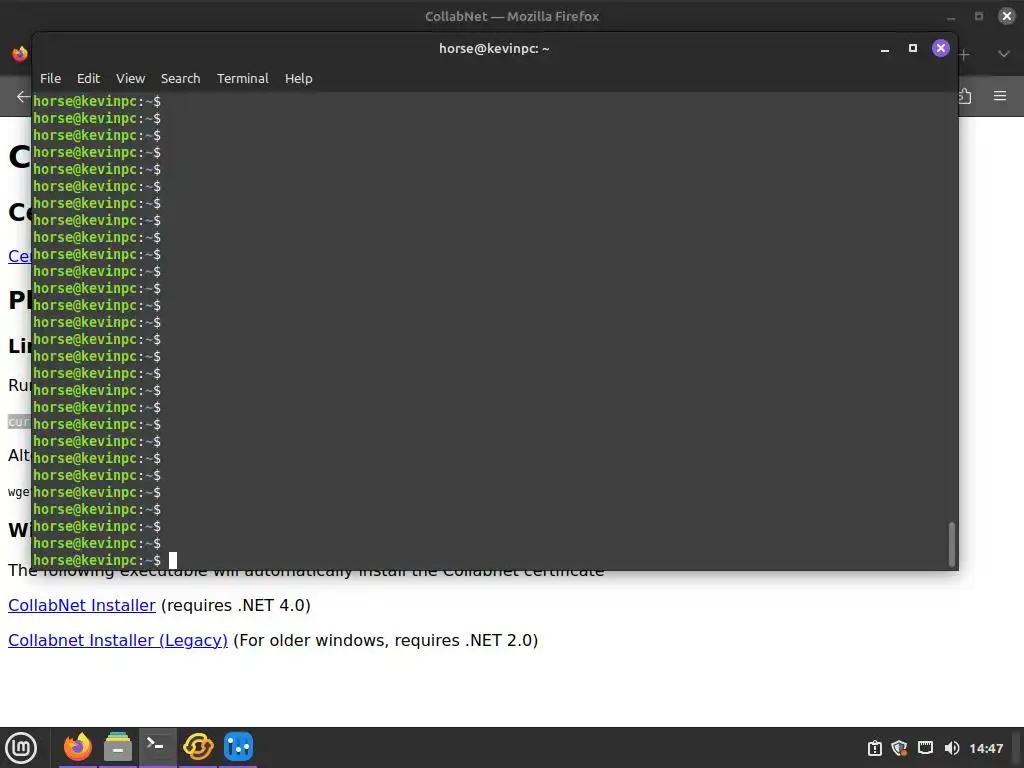Select the terminal taskbar icon
Screen dimensions: 1024x768
(157, 746)
